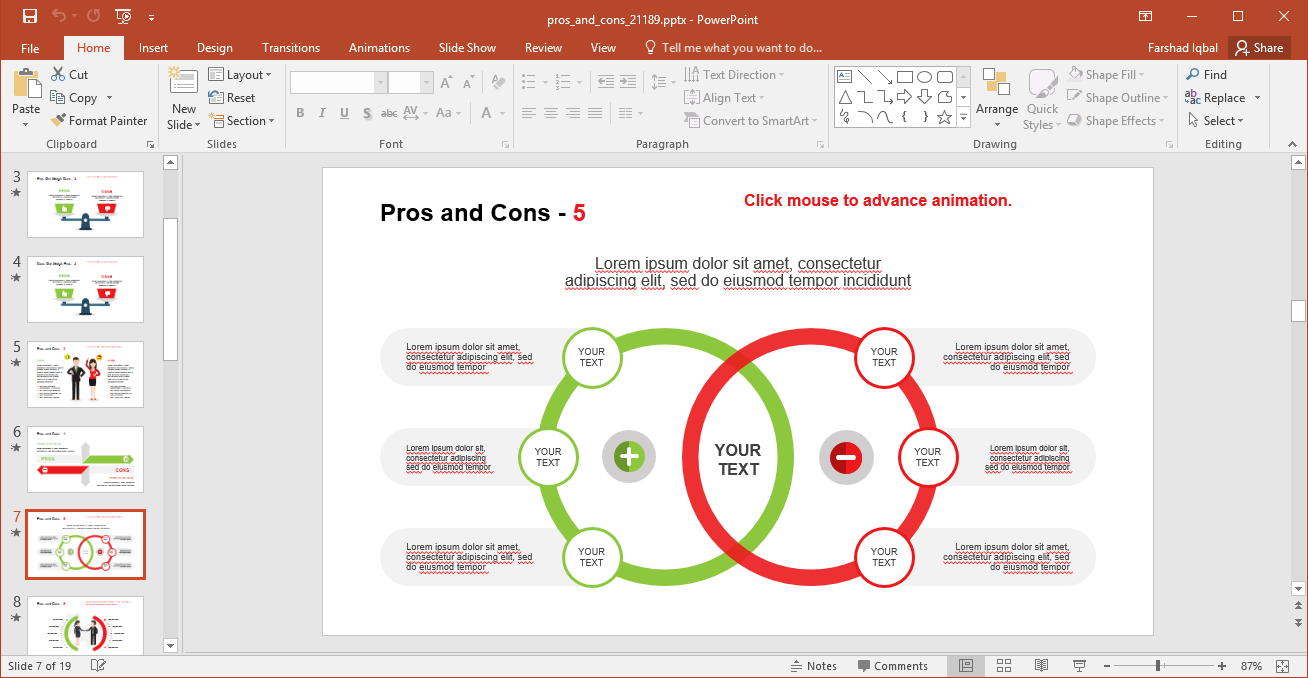Open Reading View from status bar
The height and width of the screenshot is (678, 1308).
(x=1041, y=666)
